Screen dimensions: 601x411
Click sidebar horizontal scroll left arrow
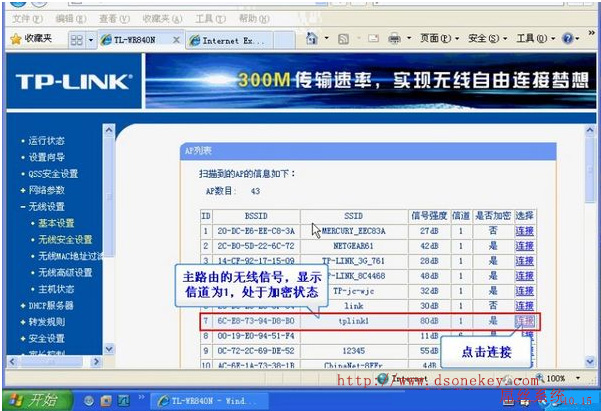pyautogui.click(x=12, y=361)
